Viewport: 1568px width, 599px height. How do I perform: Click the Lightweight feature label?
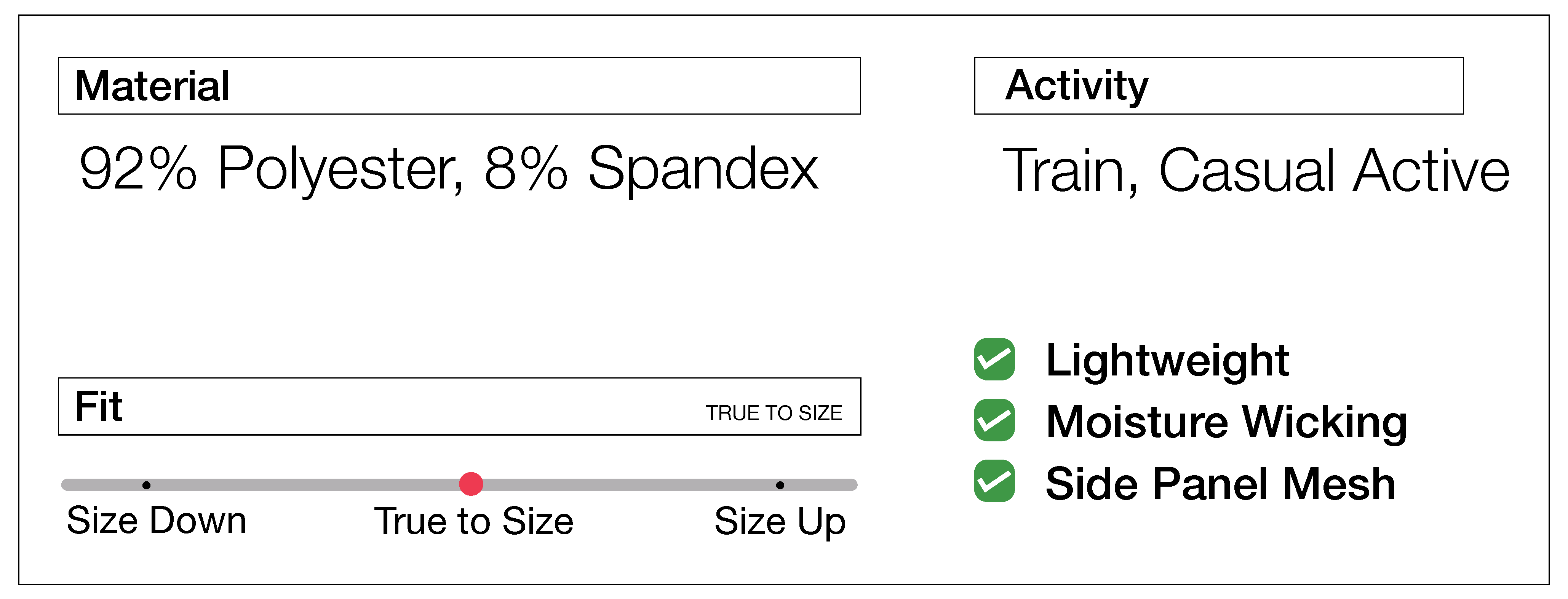coord(1167,360)
